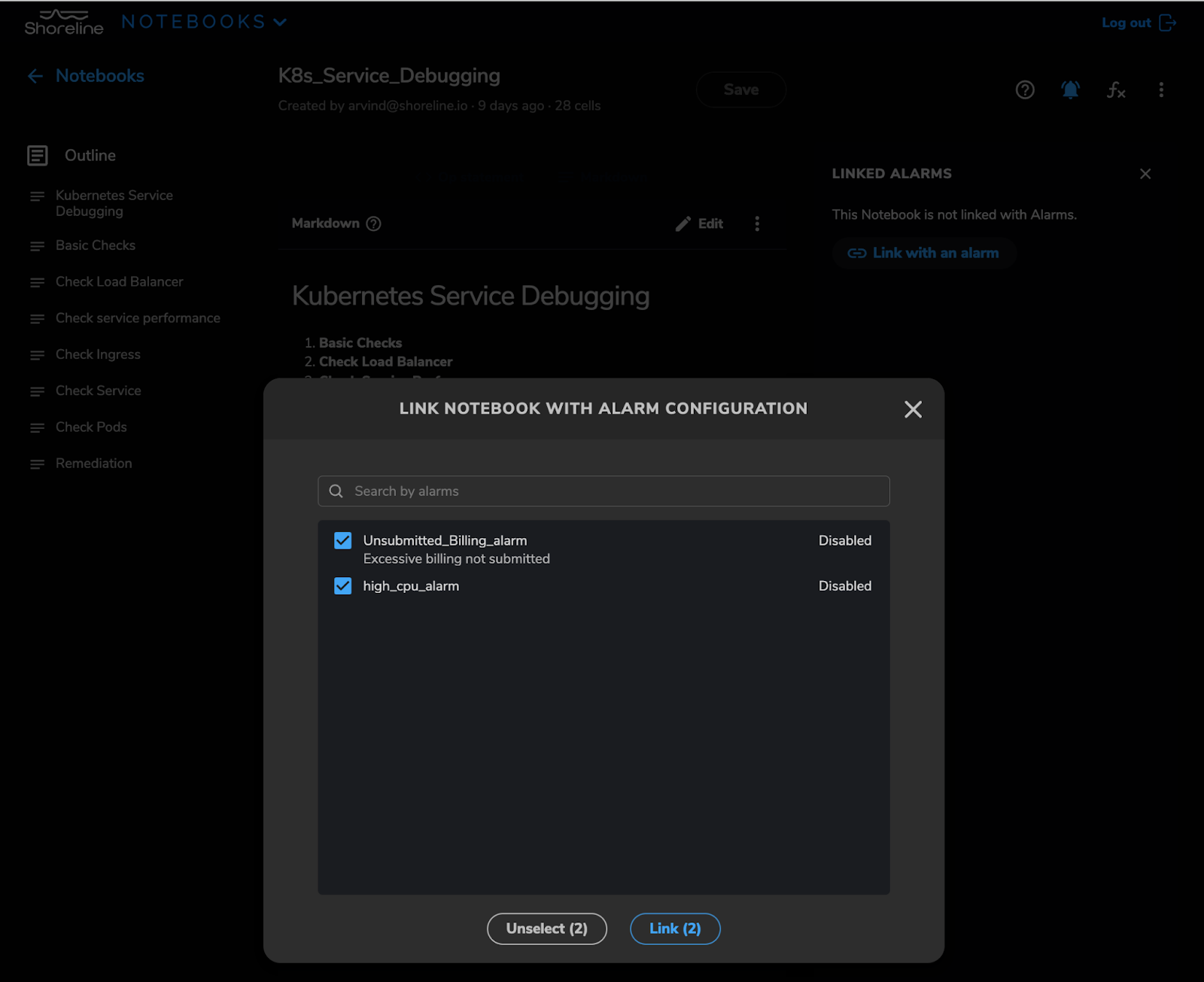Click the Markdown help question icon
This screenshot has width=1204, height=982.
373,223
